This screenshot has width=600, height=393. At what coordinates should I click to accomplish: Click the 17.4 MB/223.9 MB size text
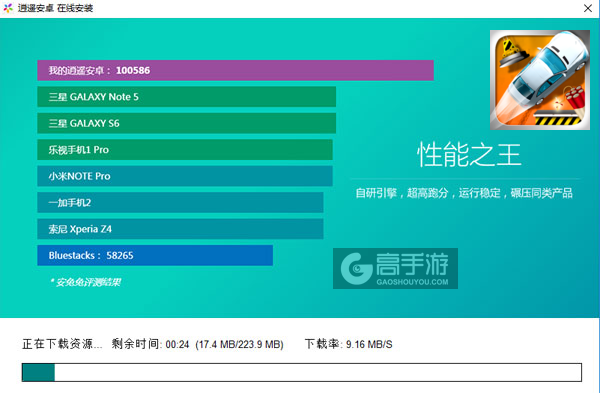pos(239,344)
